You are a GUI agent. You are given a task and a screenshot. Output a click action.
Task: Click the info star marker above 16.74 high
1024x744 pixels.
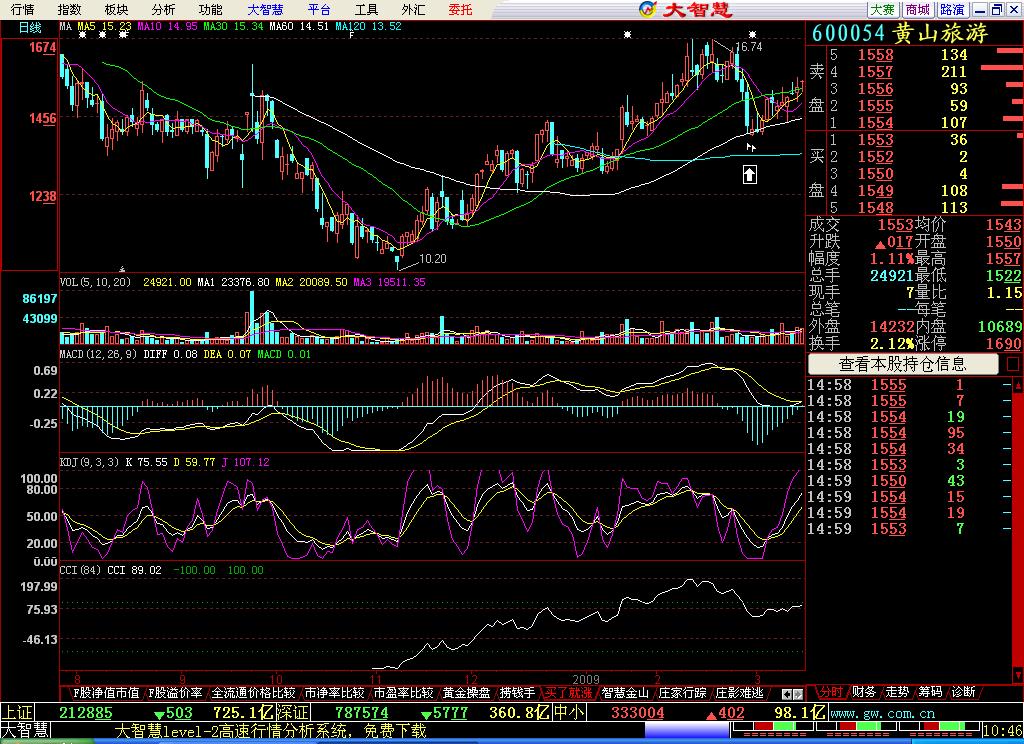(x=752, y=34)
